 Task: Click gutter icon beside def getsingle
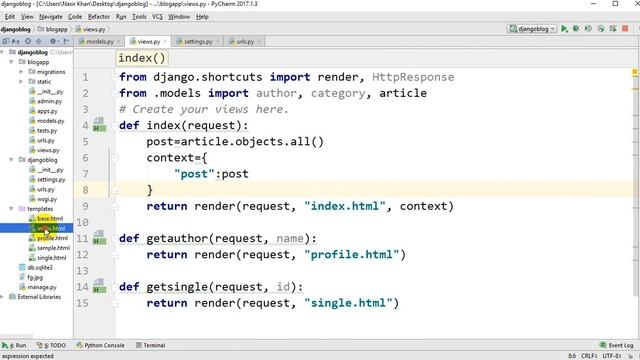coord(99,286)
